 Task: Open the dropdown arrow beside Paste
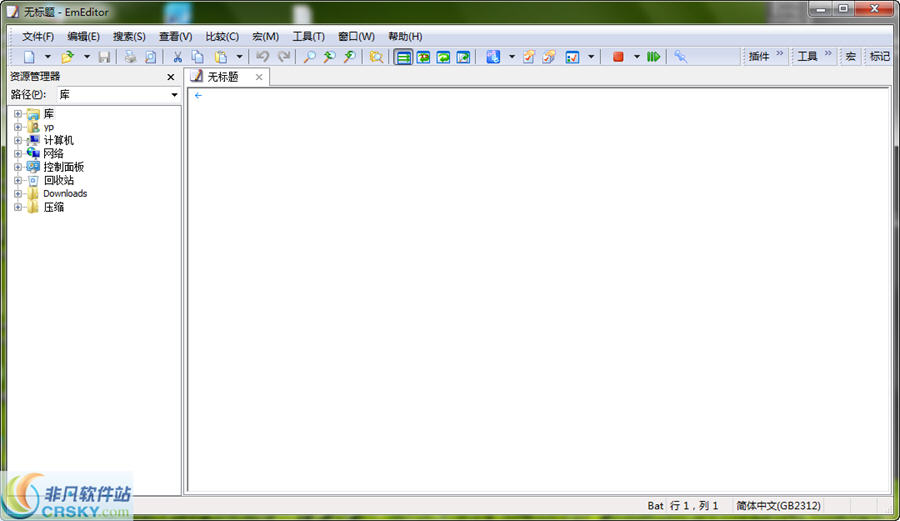coord(239,57)
